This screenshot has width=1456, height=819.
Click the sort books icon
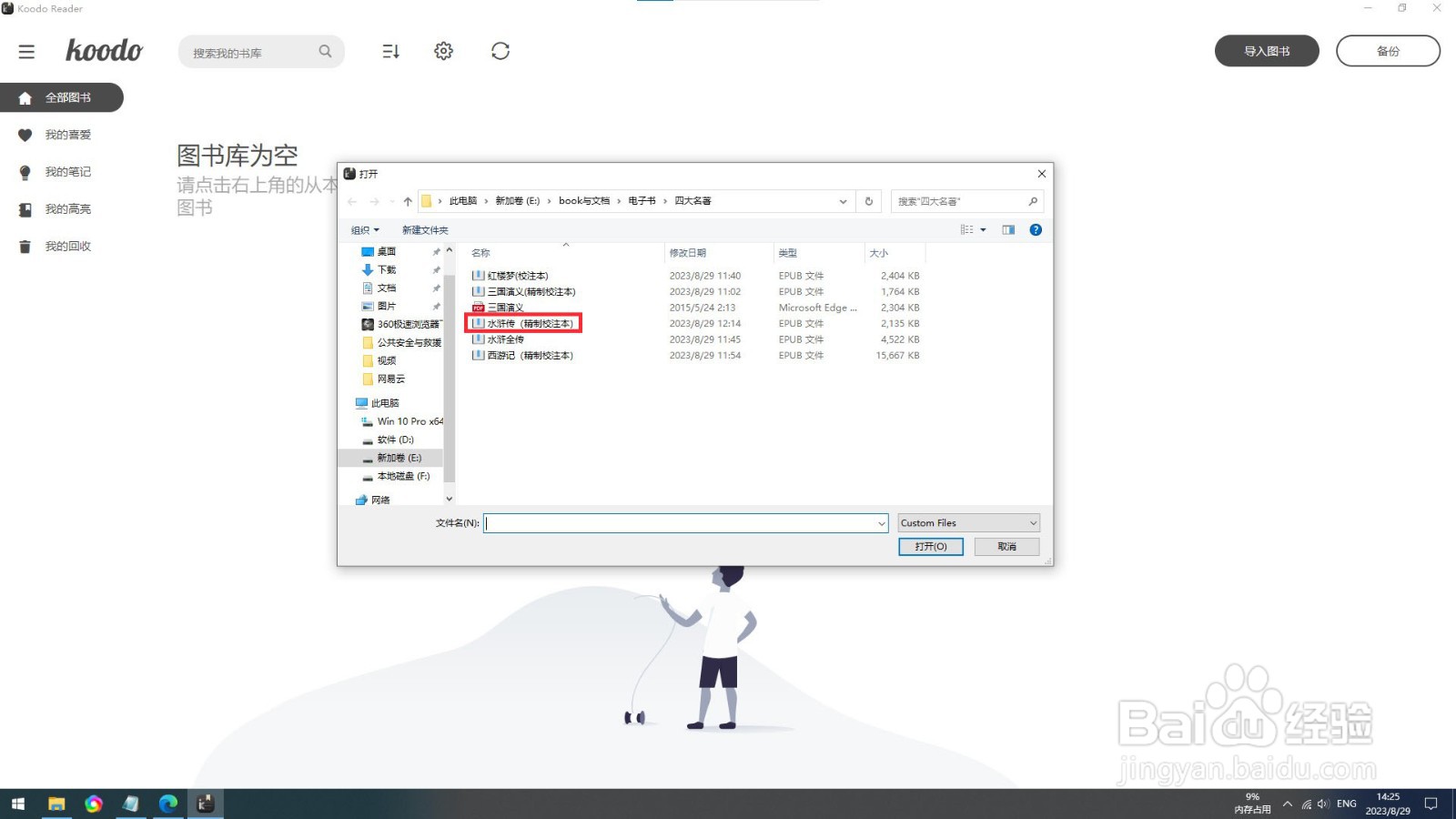390,51
